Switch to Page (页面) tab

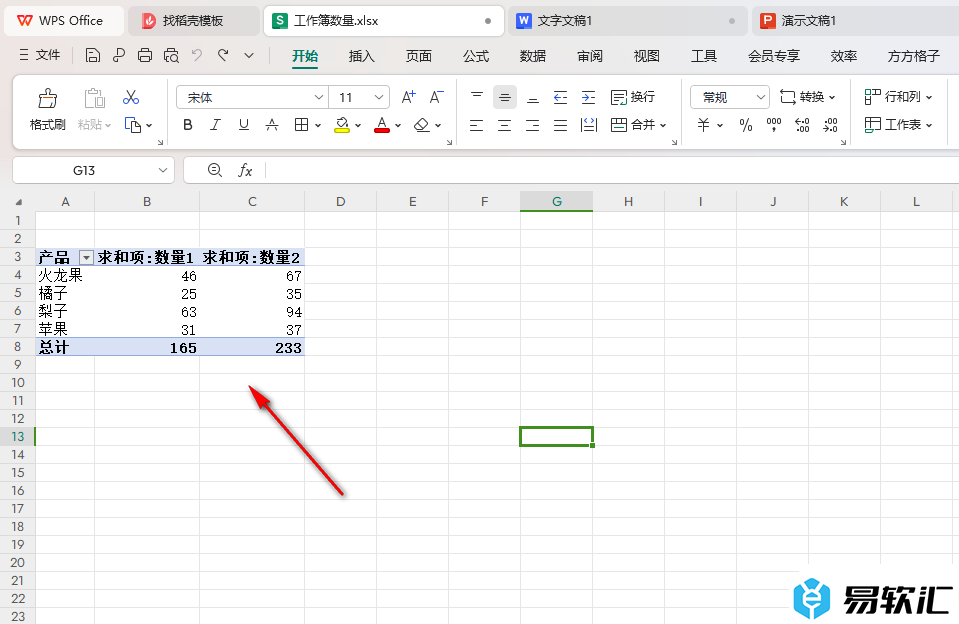[418, 56]
